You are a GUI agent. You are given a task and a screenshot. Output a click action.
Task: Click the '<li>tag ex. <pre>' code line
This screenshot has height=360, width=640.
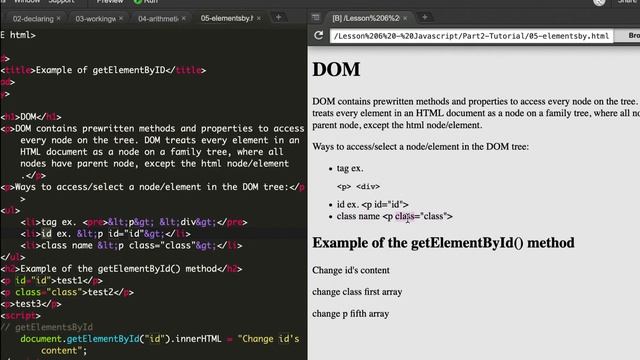[134, 222]
